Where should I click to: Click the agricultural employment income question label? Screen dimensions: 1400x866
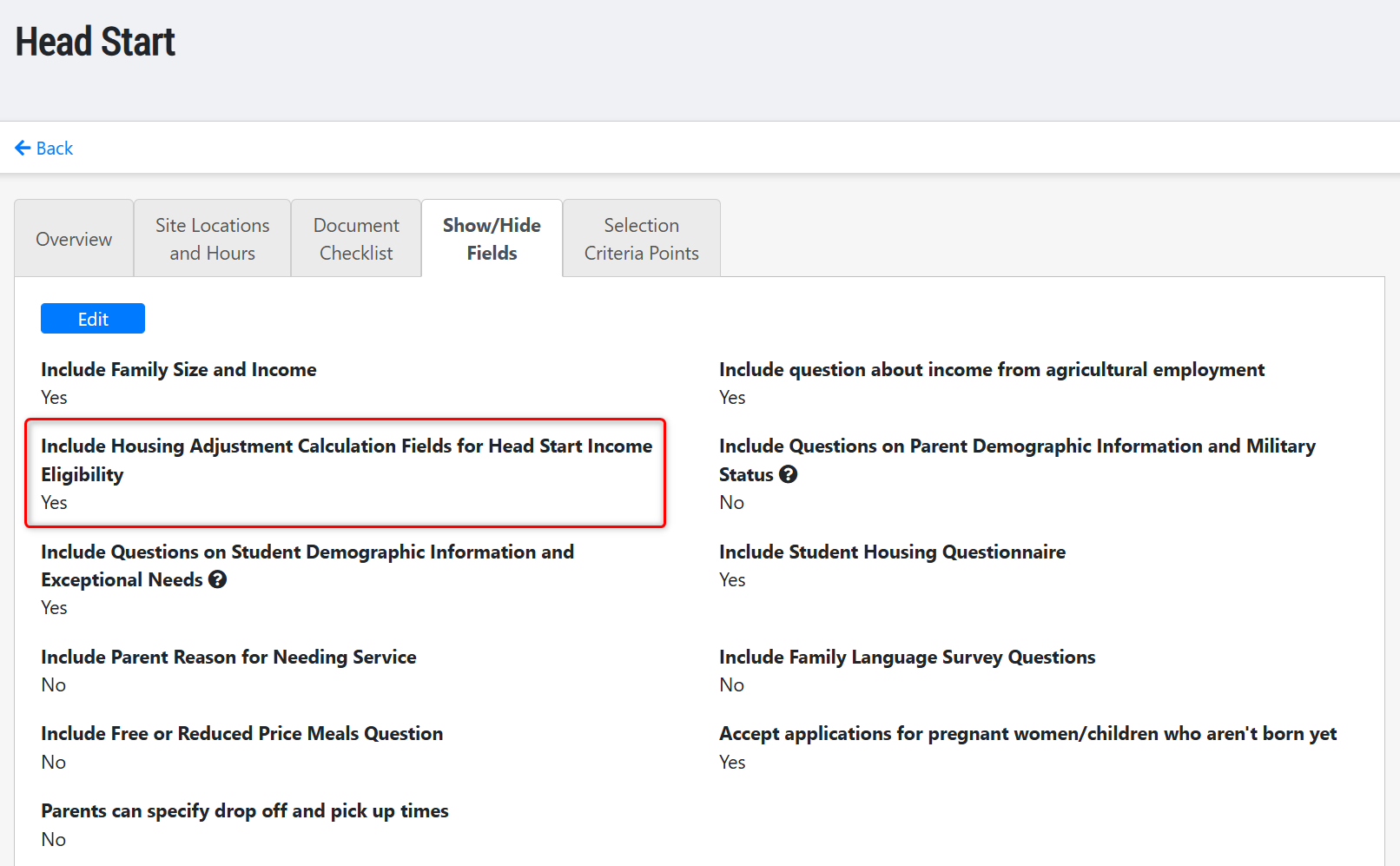992,369
